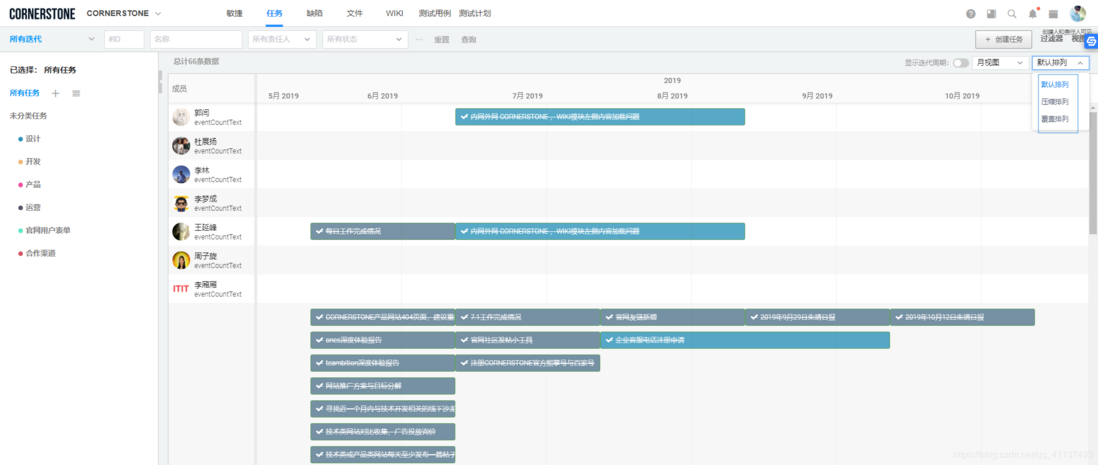Switch to the 测试计划 tab
This screenshot has width=1098, height=465.
[475, 13]
